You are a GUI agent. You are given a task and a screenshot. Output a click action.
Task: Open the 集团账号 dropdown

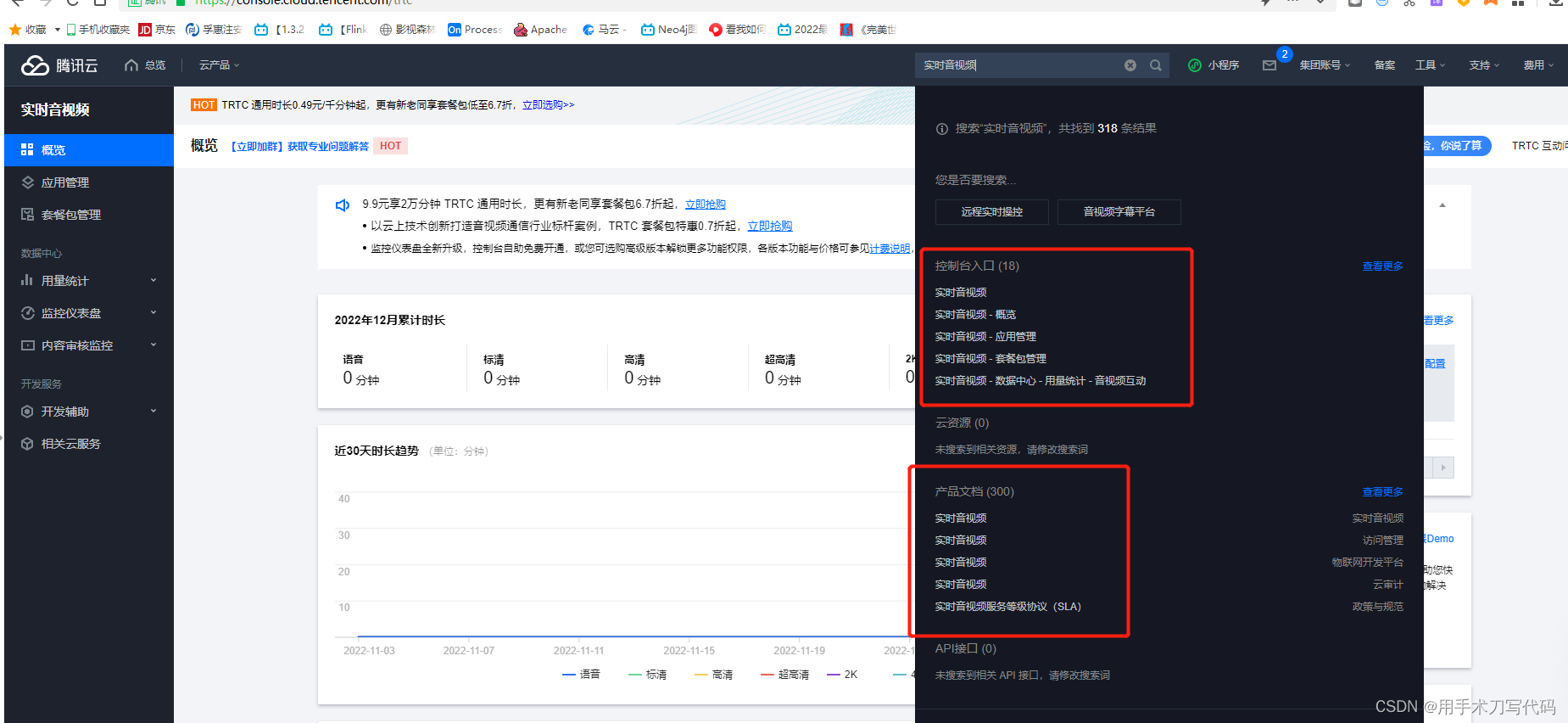tap(1325, 65)
